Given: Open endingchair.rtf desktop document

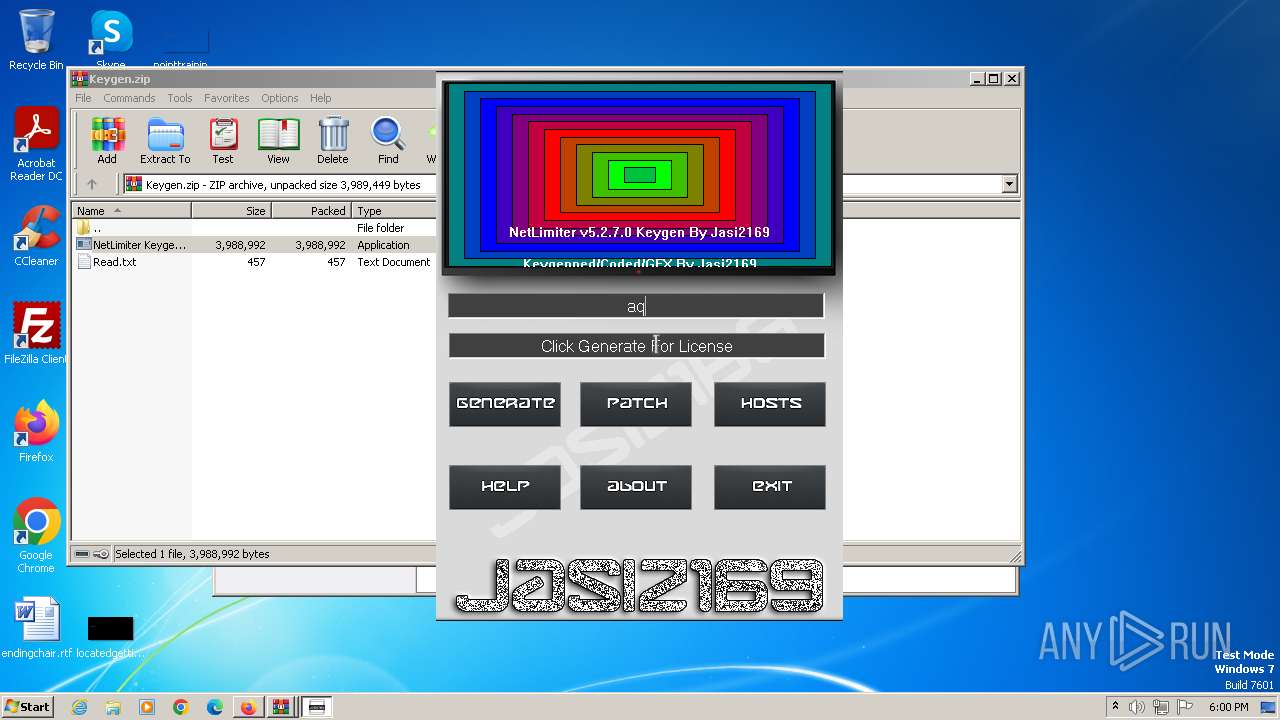Looking at the screenshot, I should coord(37,628).
